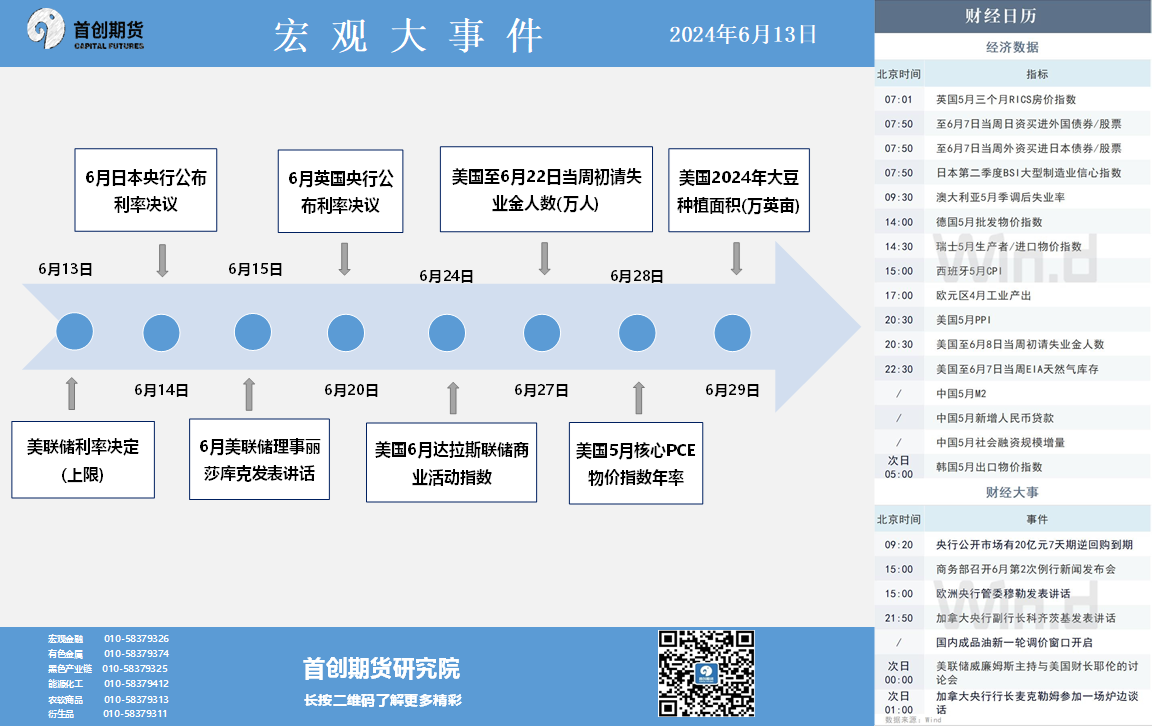
Task: Click row 韩国5月出口物价指数
Action: coord(1012,467)
